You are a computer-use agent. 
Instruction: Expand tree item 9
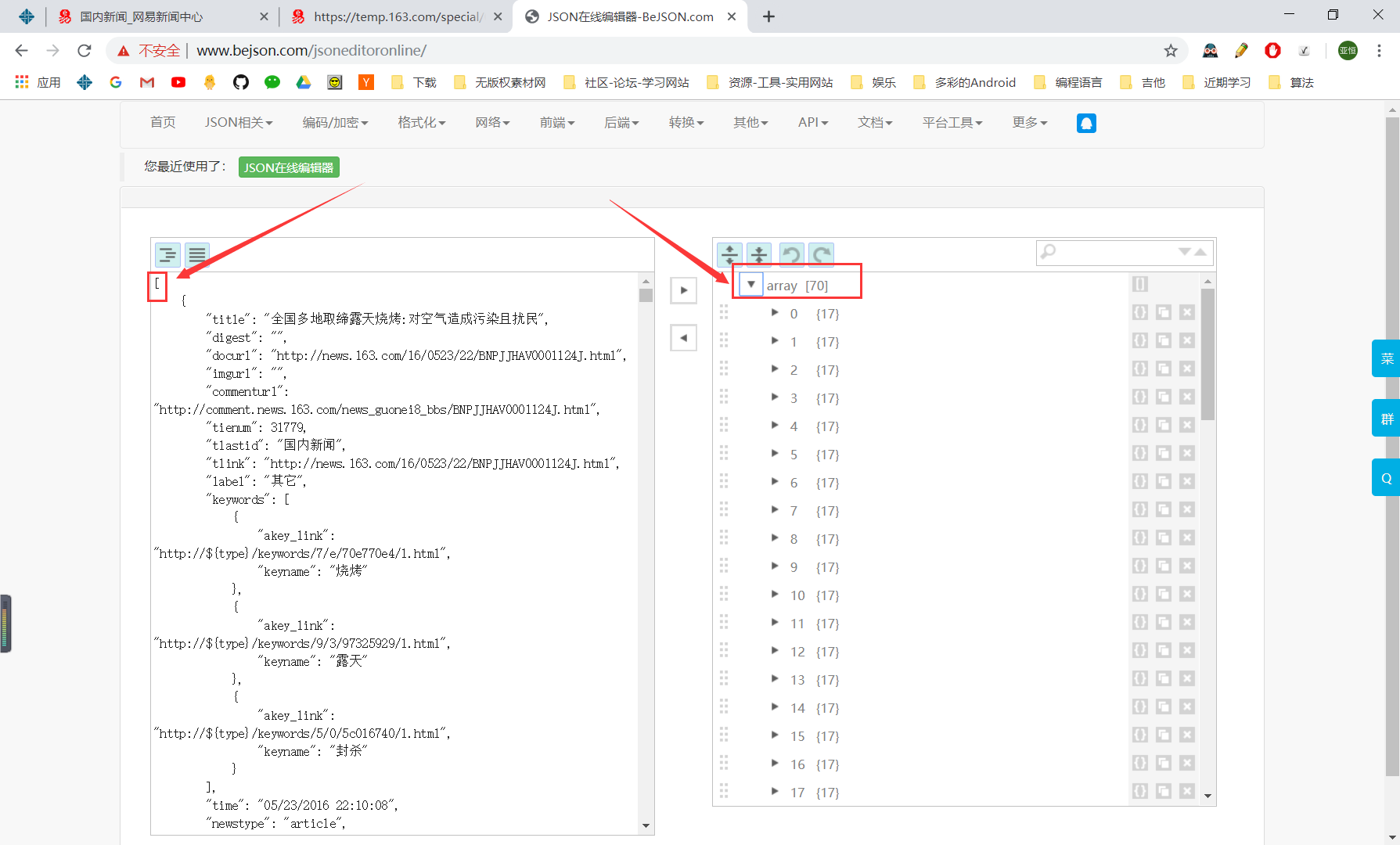(x=775, y=566)
